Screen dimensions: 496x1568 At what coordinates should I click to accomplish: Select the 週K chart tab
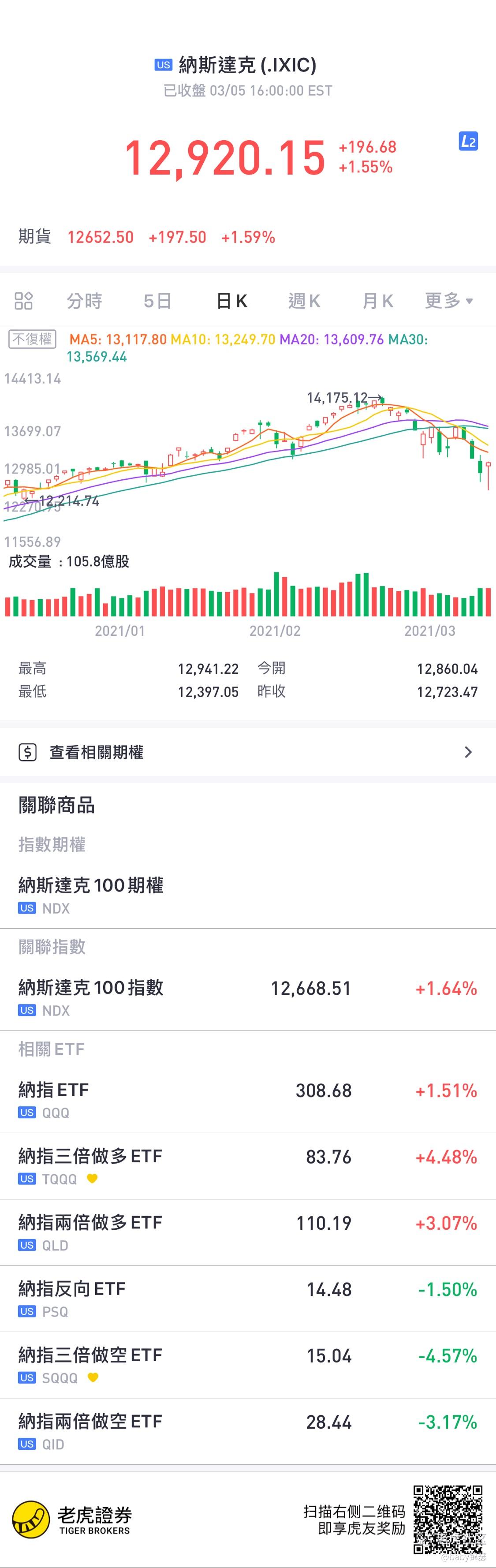304,301
